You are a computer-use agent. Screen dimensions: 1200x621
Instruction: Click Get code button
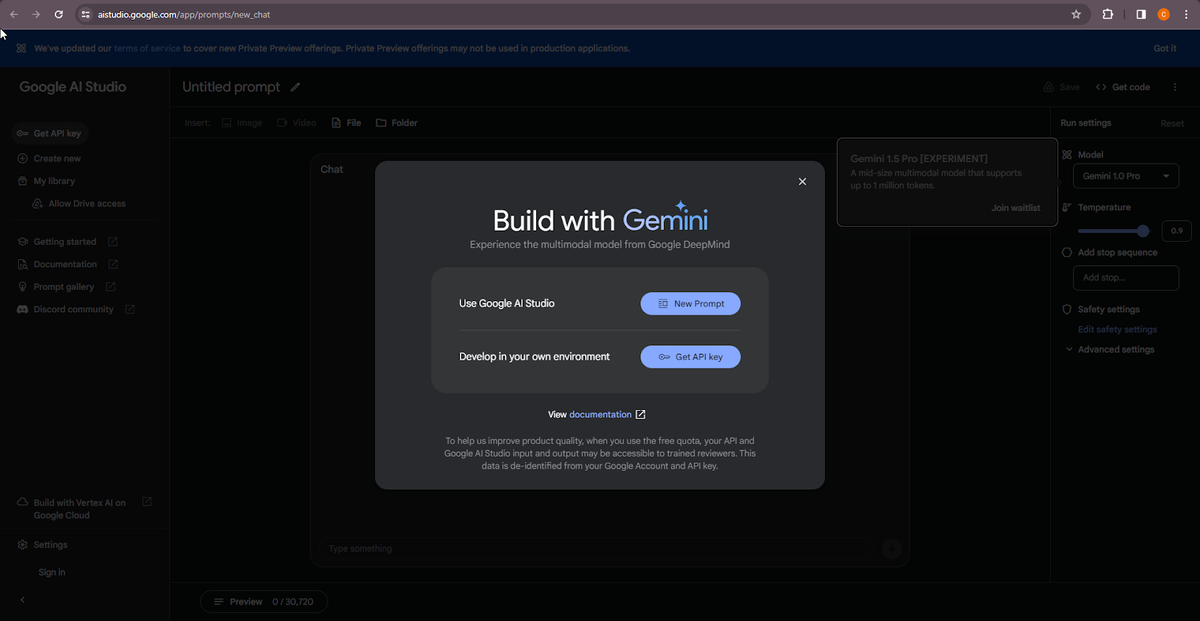(x=1123, y=87)
